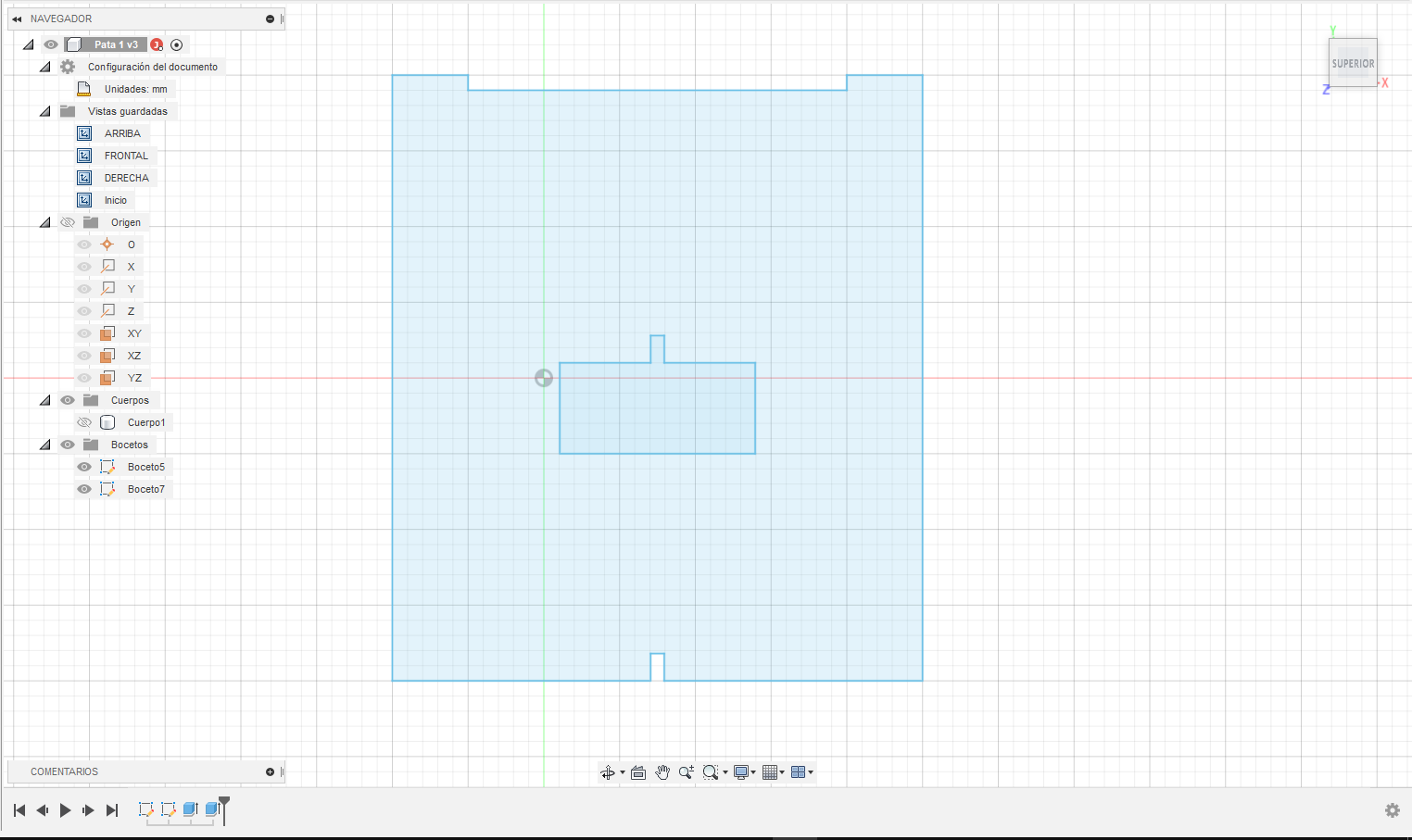The image size is (1412, 840).
Task: Hide the Bocetos folder
Action: coord(68,445)
